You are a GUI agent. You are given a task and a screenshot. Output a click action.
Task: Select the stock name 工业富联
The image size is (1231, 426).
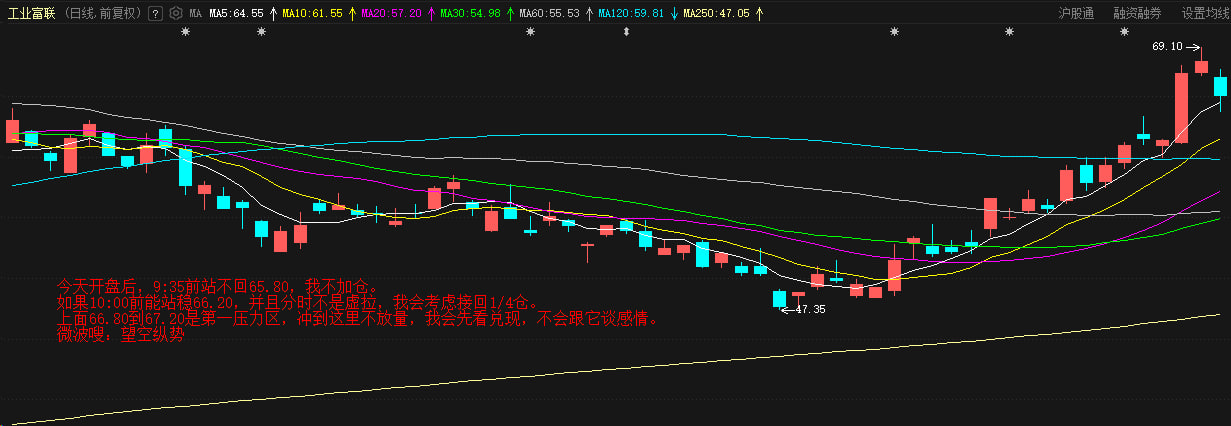31,14
